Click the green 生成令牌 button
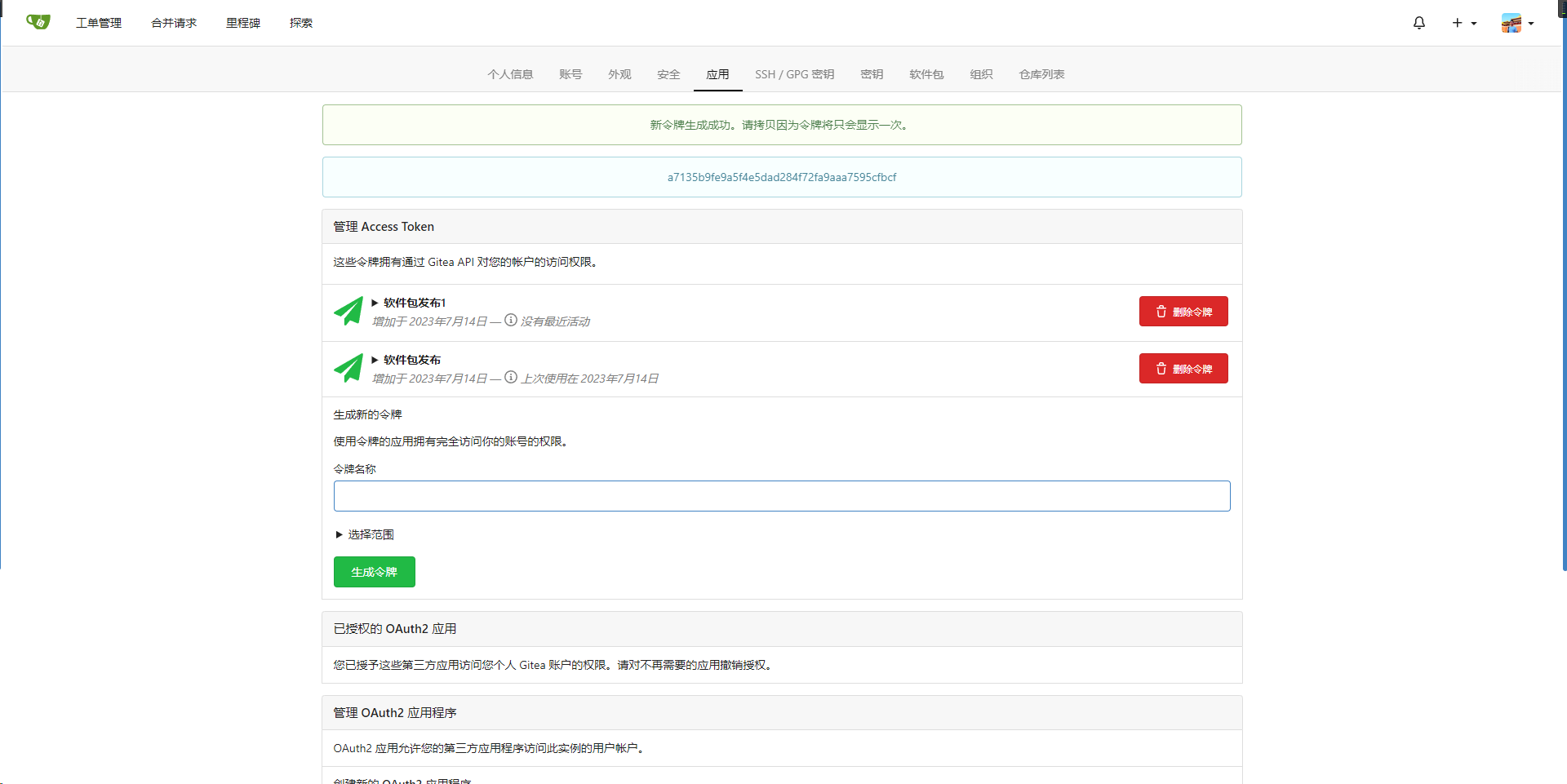Screen dimensions: 1567x784 [374, 572]
